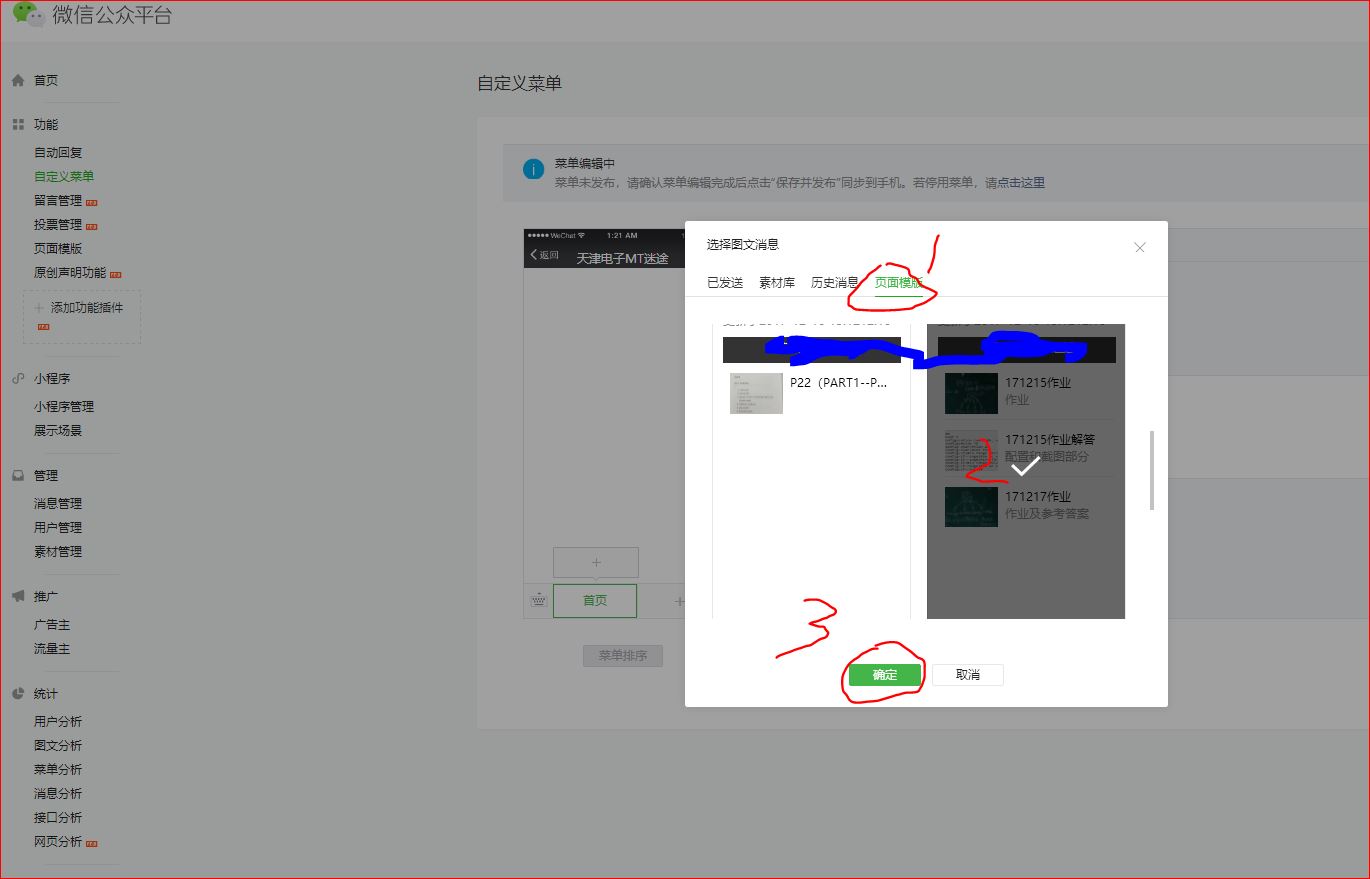Click the dialog's vertical scrollbar
This screenshot has width=1370, height=879.
point(1152,470)
